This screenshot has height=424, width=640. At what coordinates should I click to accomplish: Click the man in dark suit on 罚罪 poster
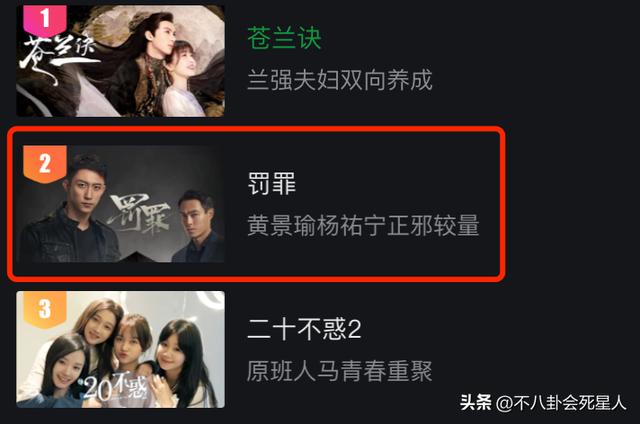(x=198, y=226)
